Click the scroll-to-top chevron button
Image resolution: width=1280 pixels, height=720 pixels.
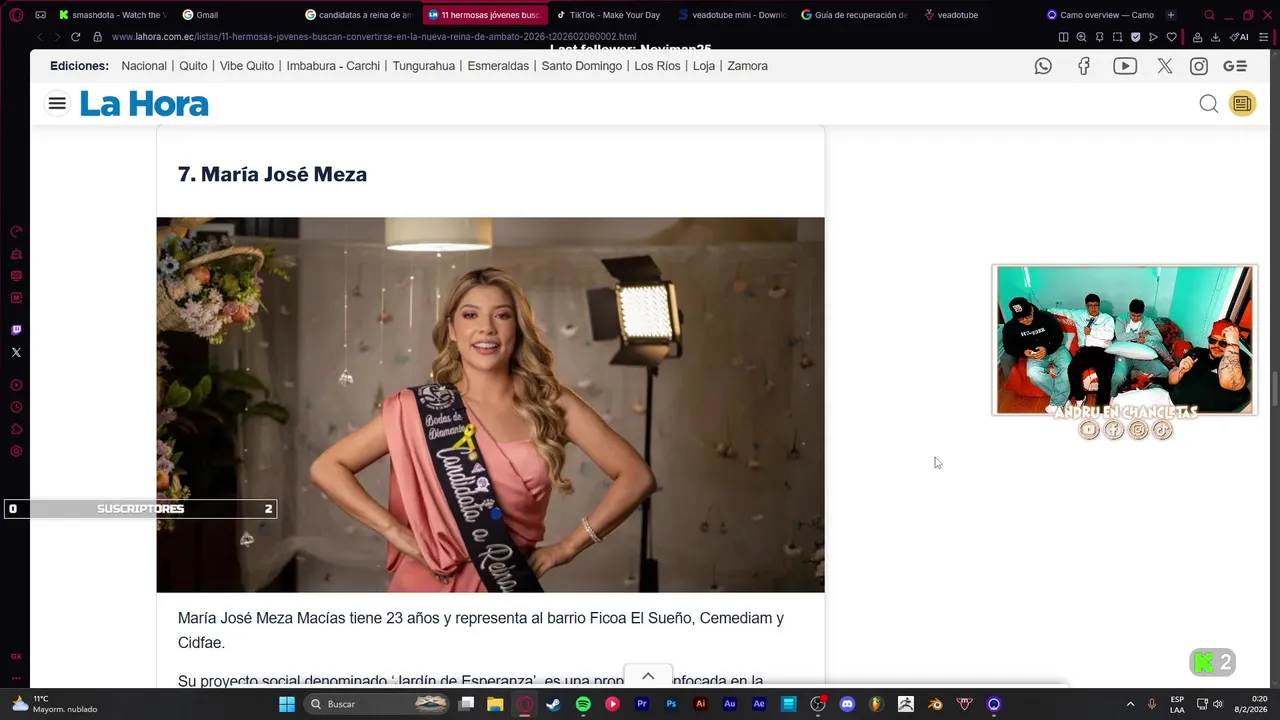tap(648, 677)
